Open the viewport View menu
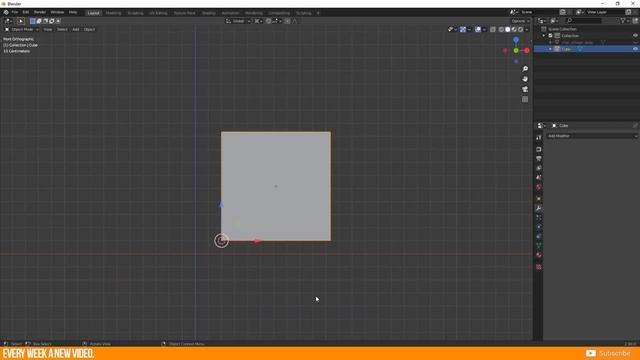Viewport: 640px width, 360px height. pyautogui.click(x=48, y=29)
